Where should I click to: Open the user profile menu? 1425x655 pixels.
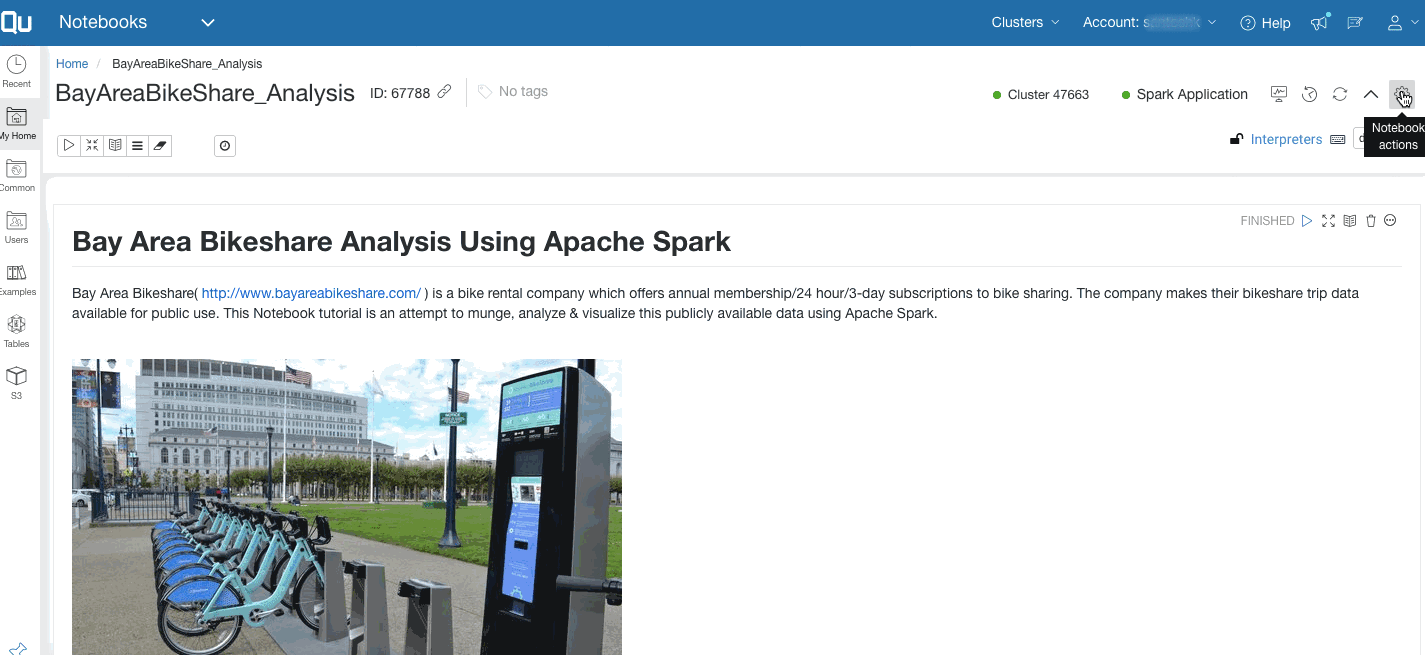click(x=1402, y=22)
